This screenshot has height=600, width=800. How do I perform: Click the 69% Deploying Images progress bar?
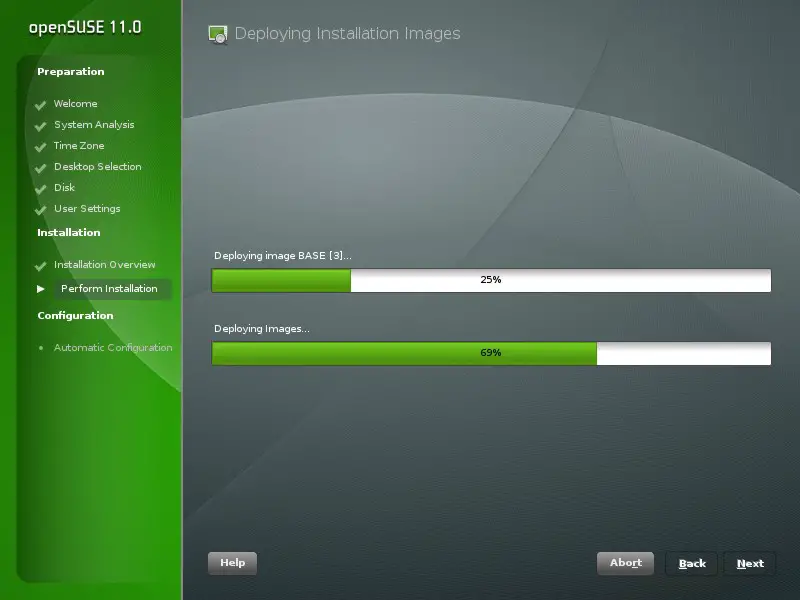pos(491,353)
